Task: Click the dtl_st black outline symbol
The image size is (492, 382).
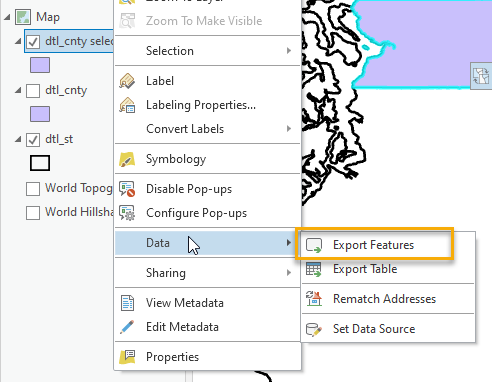Action: (x=40, y=163)
